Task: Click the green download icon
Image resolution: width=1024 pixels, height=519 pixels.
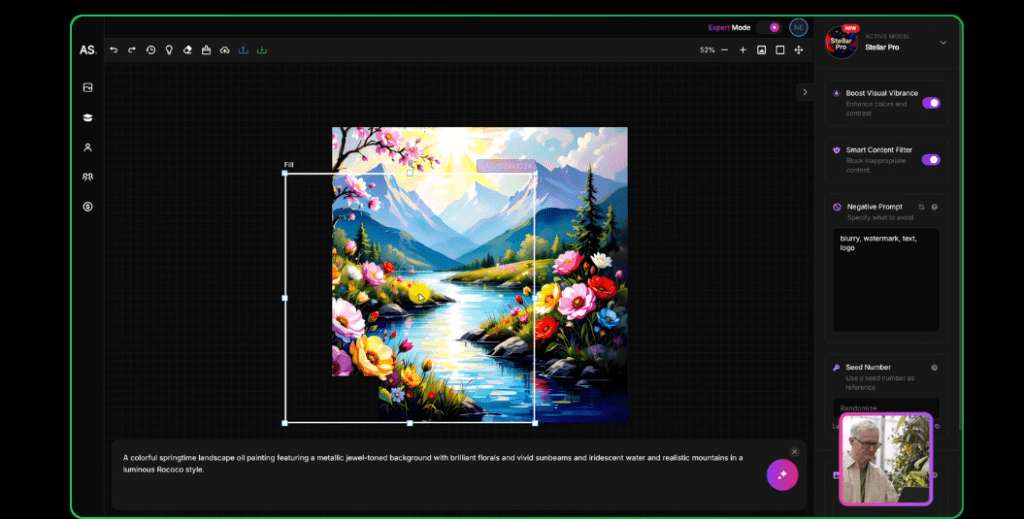Action: 262,50
